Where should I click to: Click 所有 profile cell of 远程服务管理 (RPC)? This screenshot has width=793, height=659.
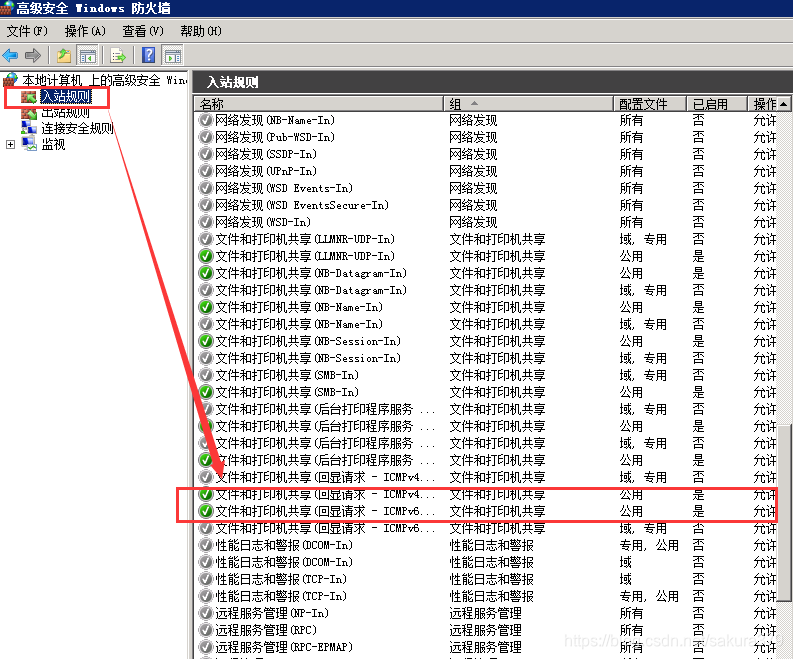coord(631,630)
